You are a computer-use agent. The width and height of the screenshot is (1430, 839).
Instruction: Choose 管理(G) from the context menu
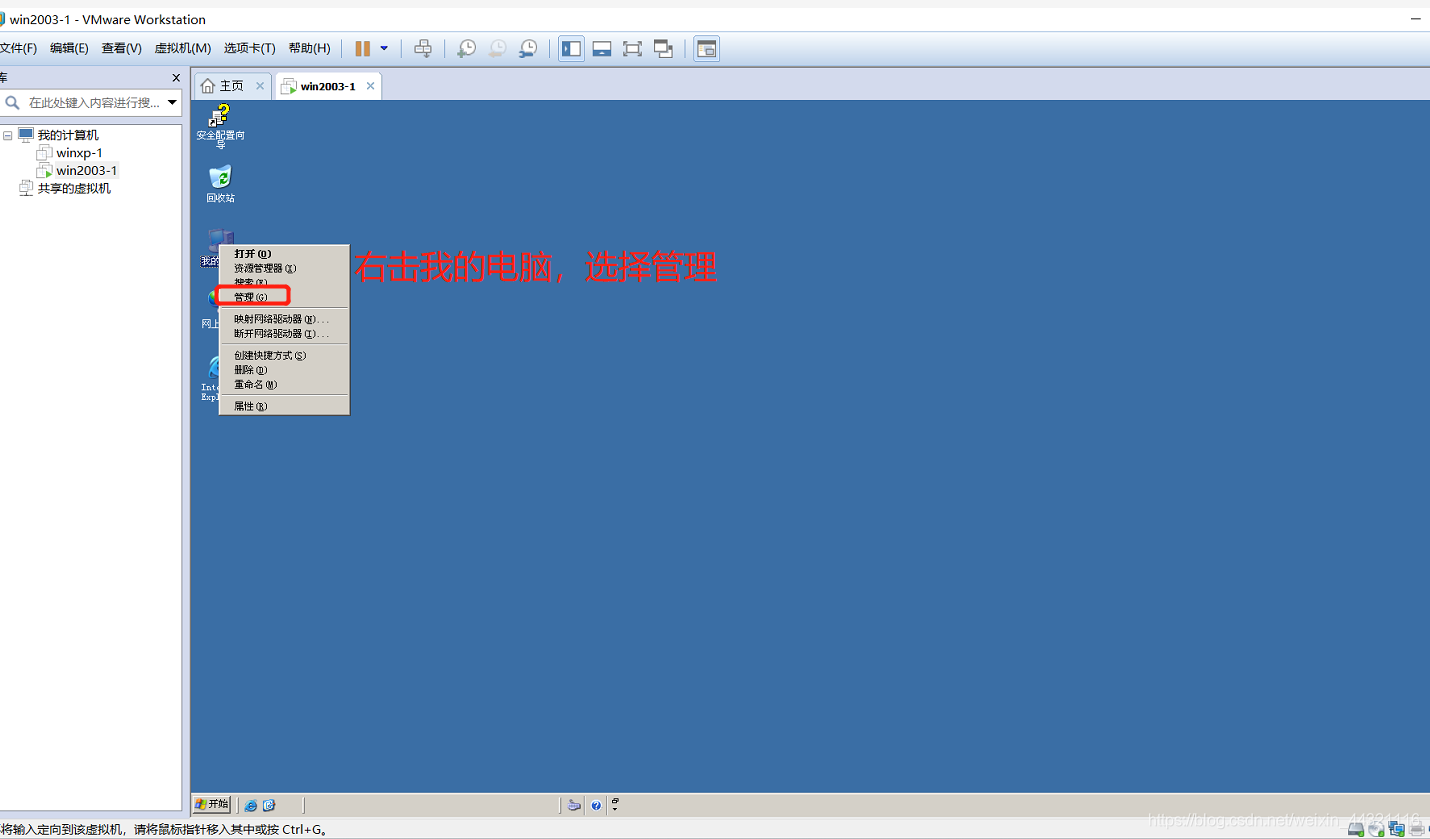tap(284, 297)
